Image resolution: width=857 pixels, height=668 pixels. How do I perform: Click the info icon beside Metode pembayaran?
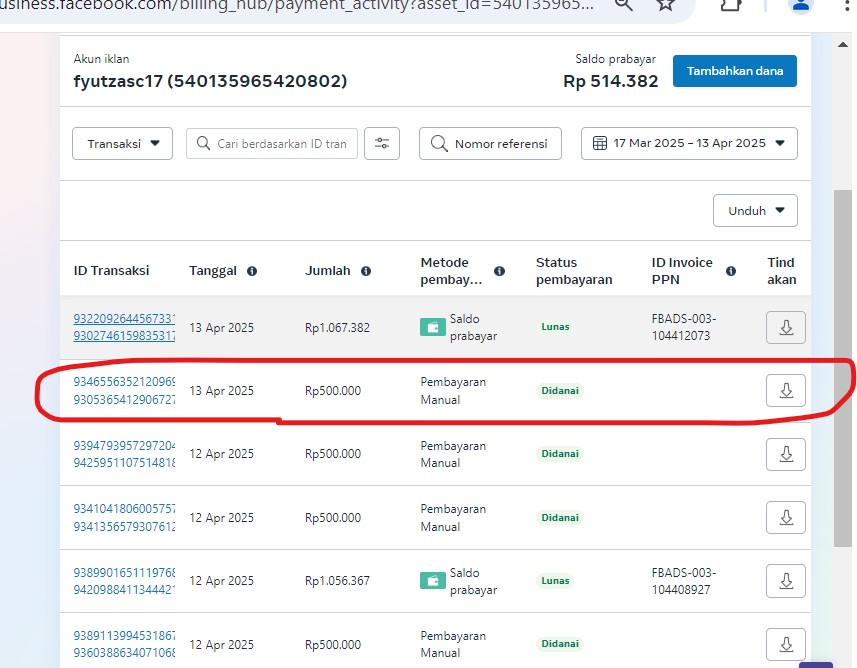click(499, 271)
